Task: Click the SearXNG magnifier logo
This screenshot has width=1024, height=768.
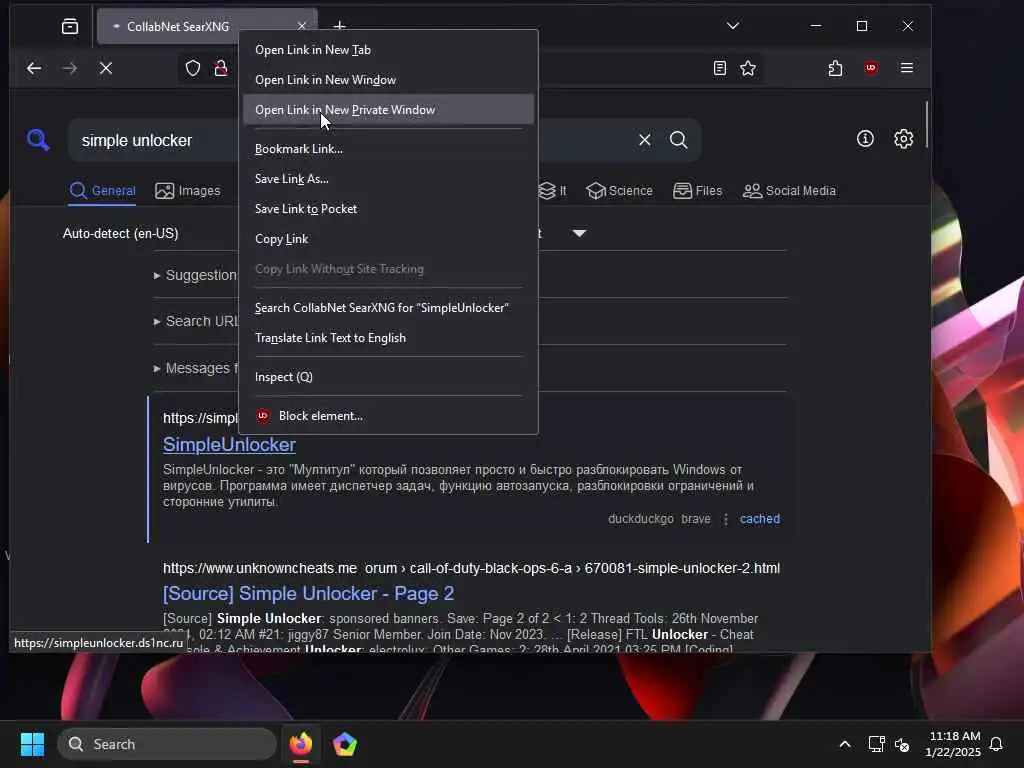Action: tap(38, 140)
